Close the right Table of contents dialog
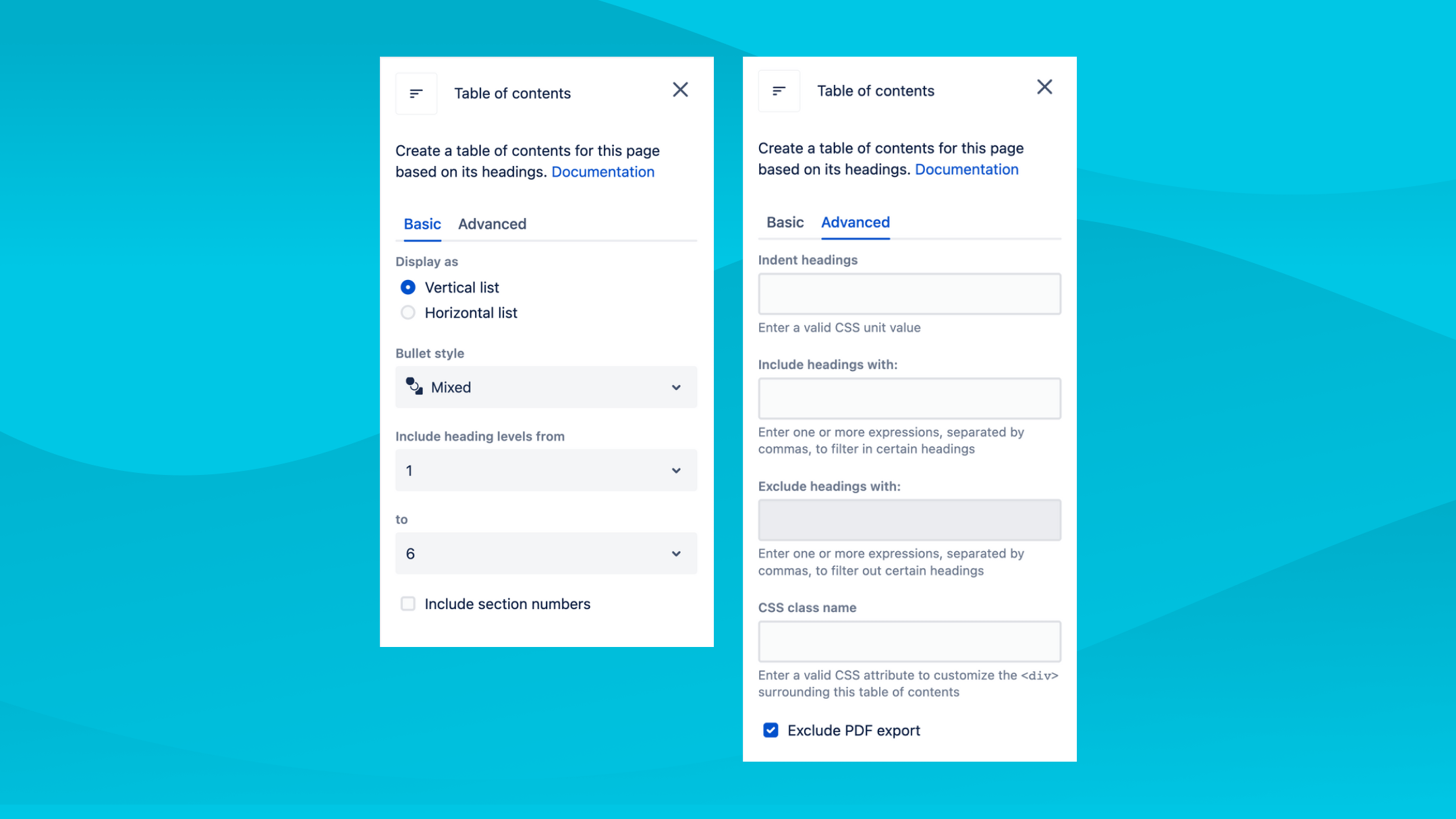This screenshot has height=819, width=1456. (1044, 87)
